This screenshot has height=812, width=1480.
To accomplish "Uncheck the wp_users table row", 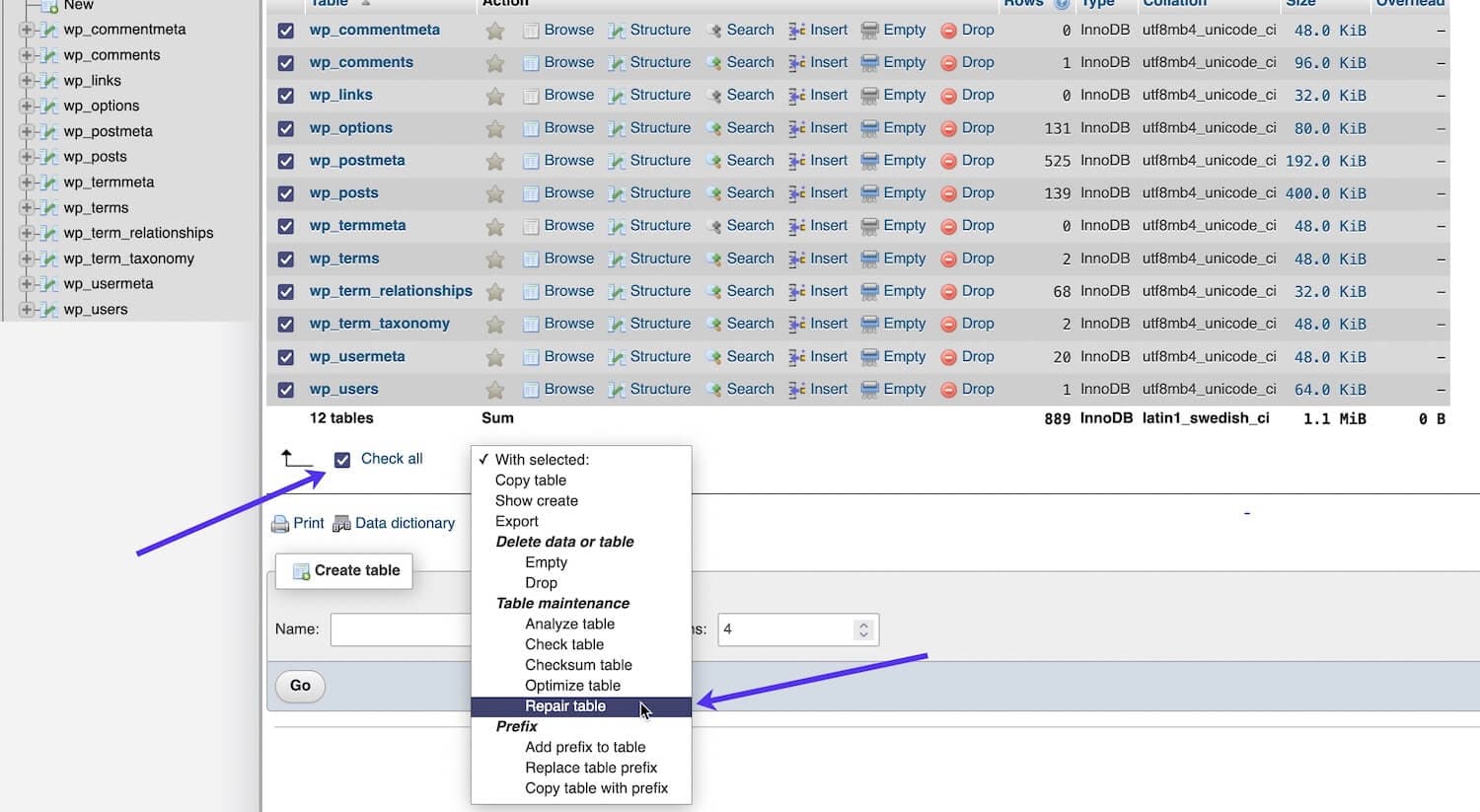I will (285, 389).
